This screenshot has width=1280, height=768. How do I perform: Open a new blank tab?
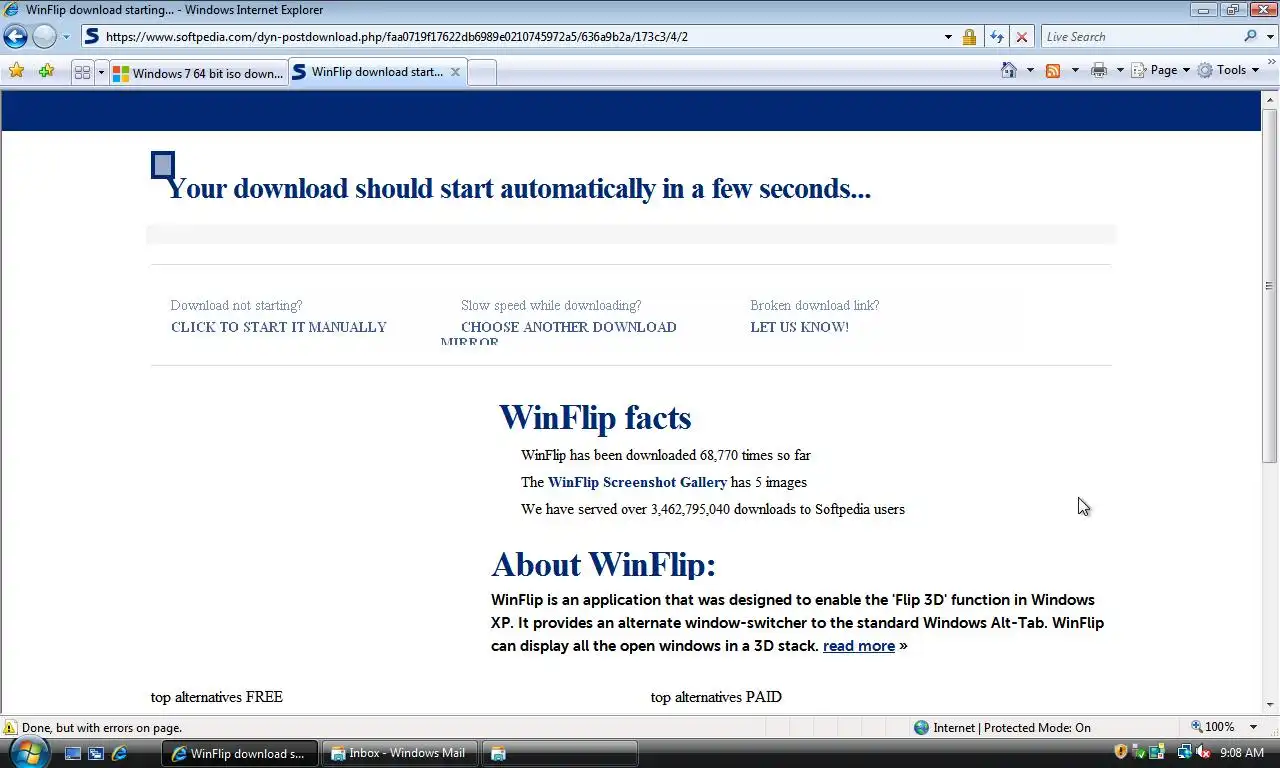click(482, 73)
